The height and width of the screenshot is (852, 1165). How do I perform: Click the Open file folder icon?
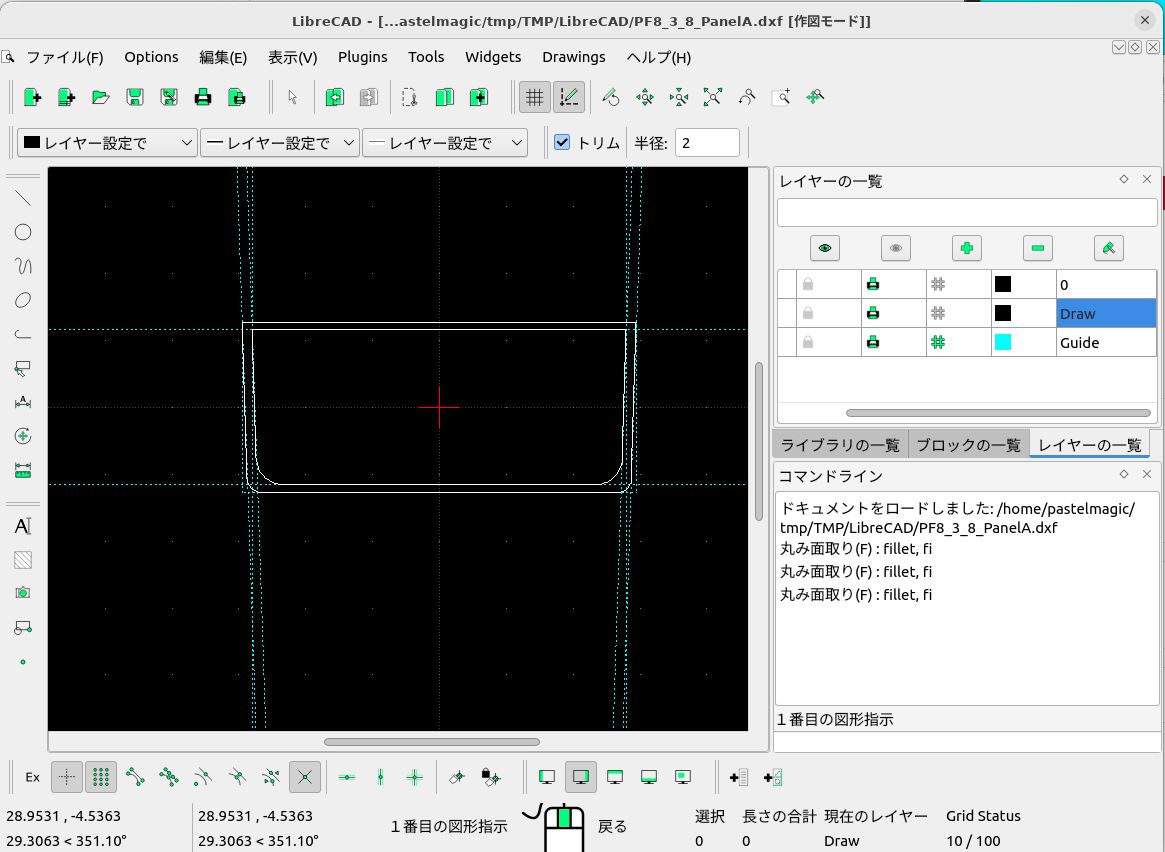tap(100, 97)
